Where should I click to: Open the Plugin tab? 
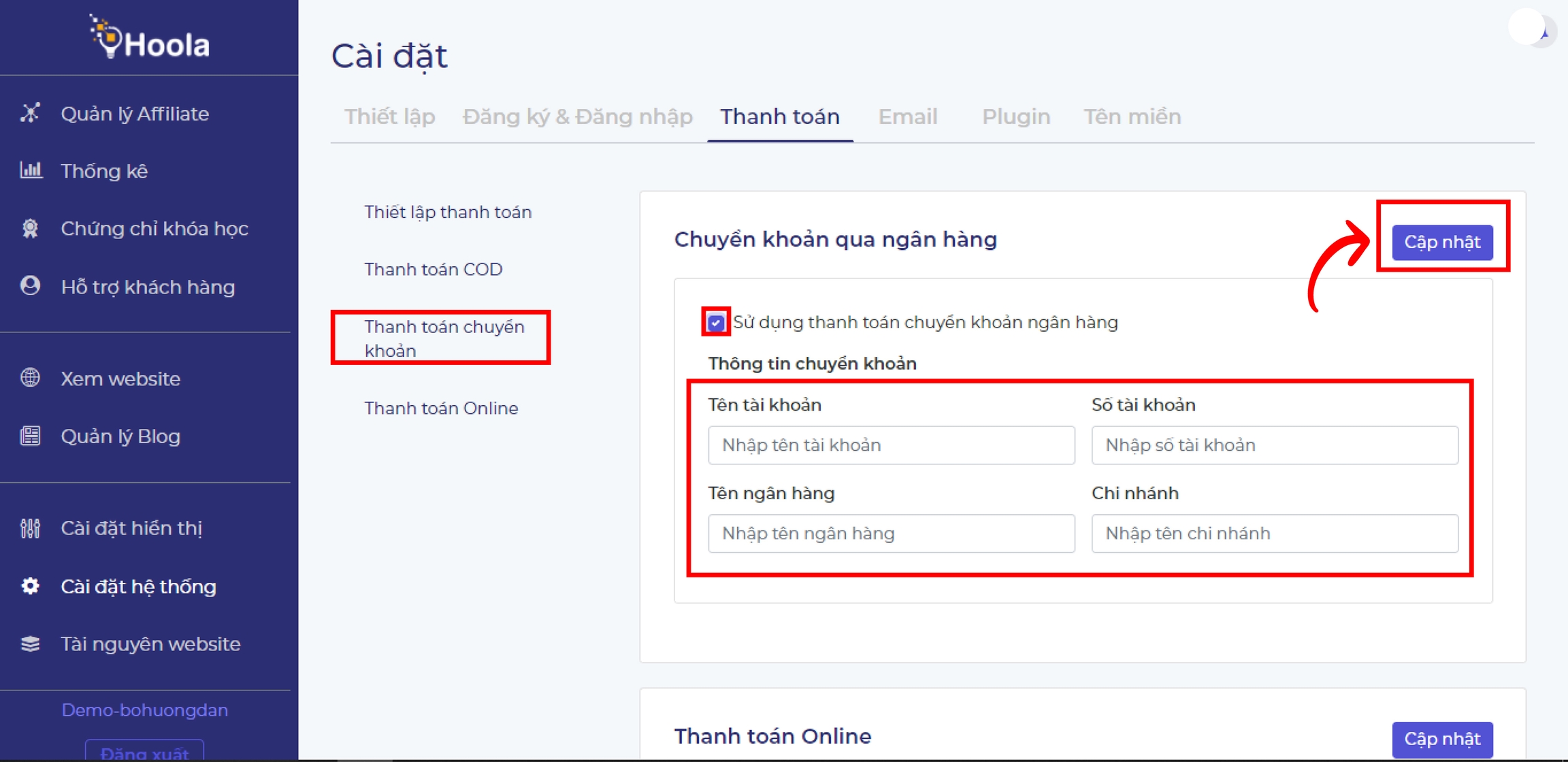tap(1015, 116)
